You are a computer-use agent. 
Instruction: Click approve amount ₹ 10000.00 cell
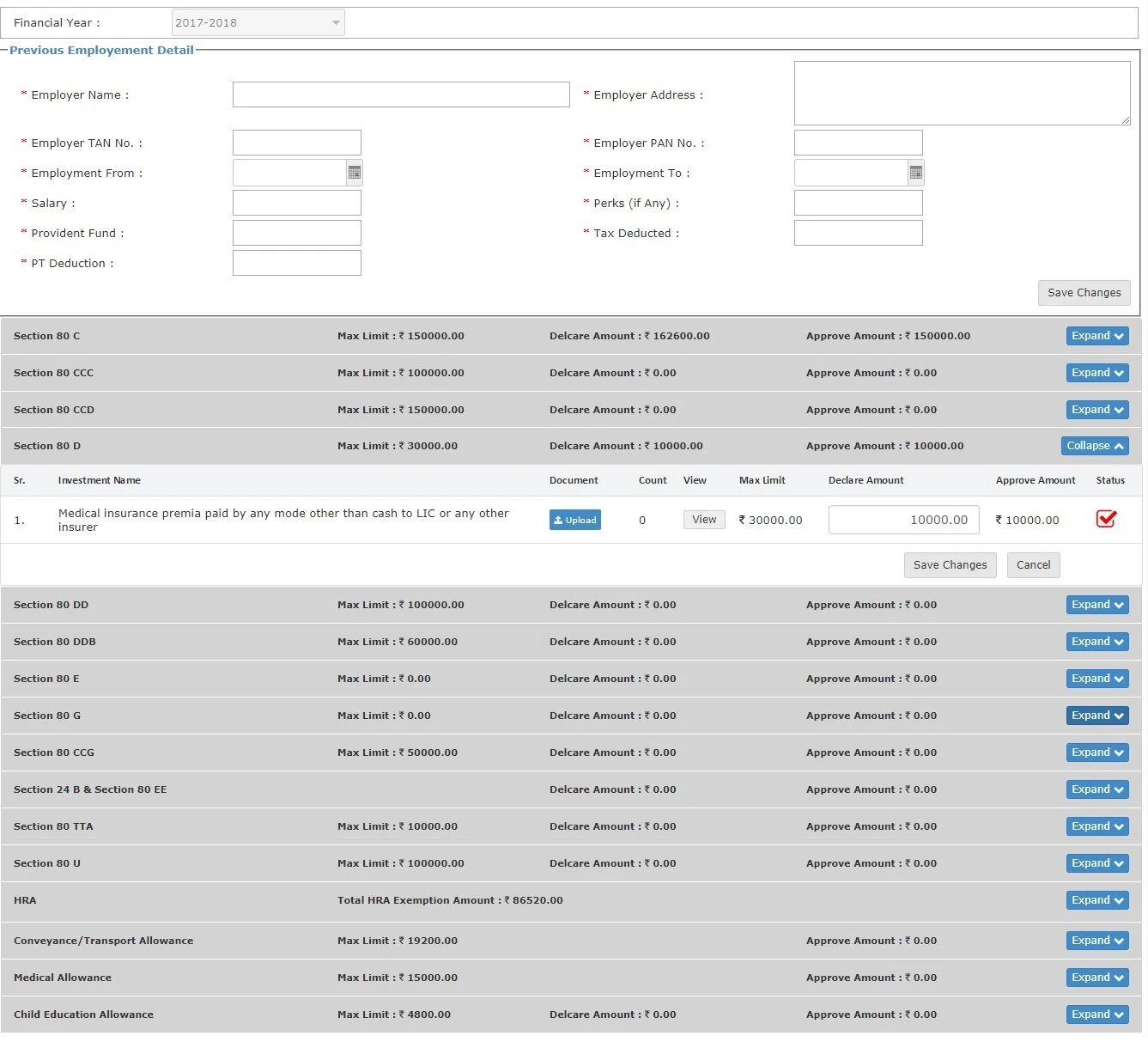[1027, 520]
